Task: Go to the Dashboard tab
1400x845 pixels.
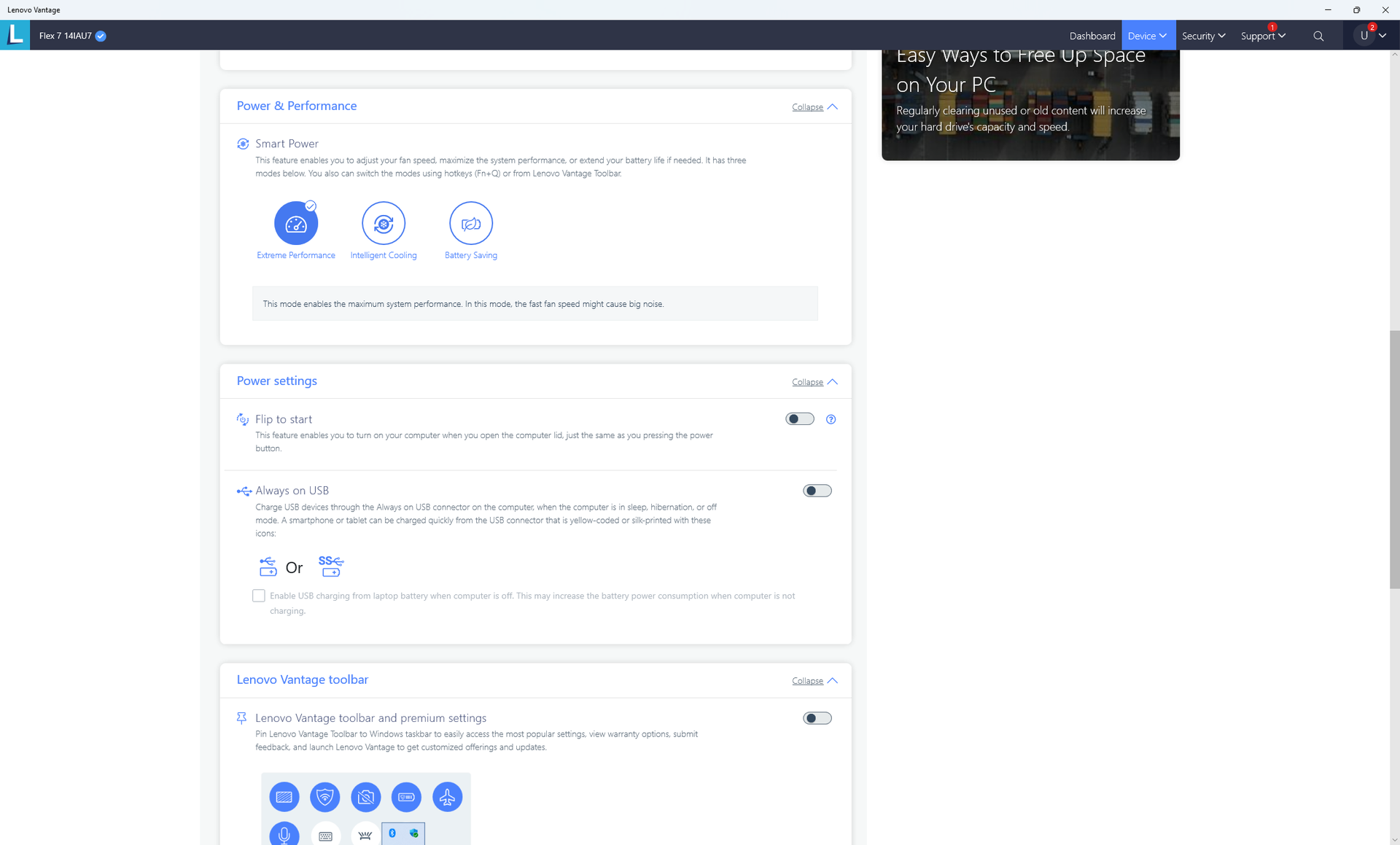Action: (x=1092, y=36)
